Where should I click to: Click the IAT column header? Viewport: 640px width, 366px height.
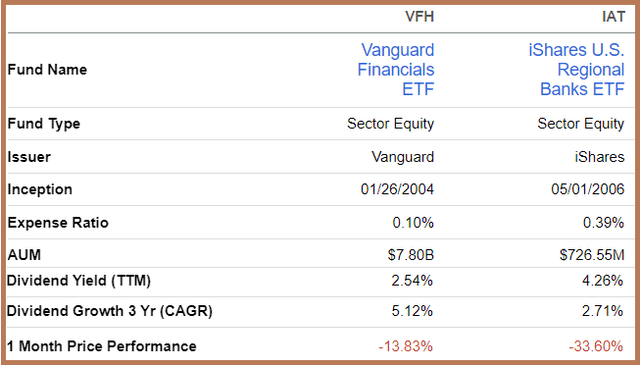(x=613, y=17)
